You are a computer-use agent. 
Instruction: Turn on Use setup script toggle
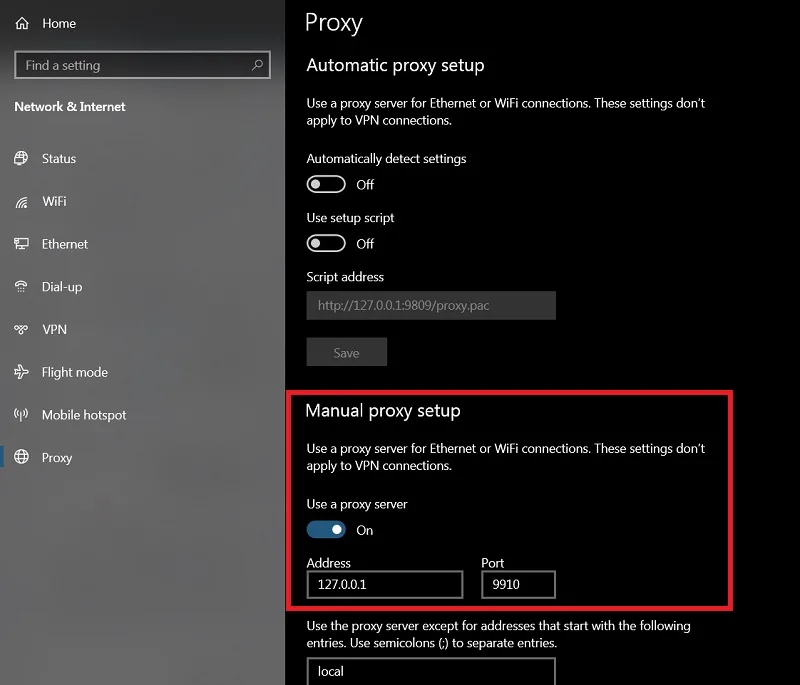(326, 243)
